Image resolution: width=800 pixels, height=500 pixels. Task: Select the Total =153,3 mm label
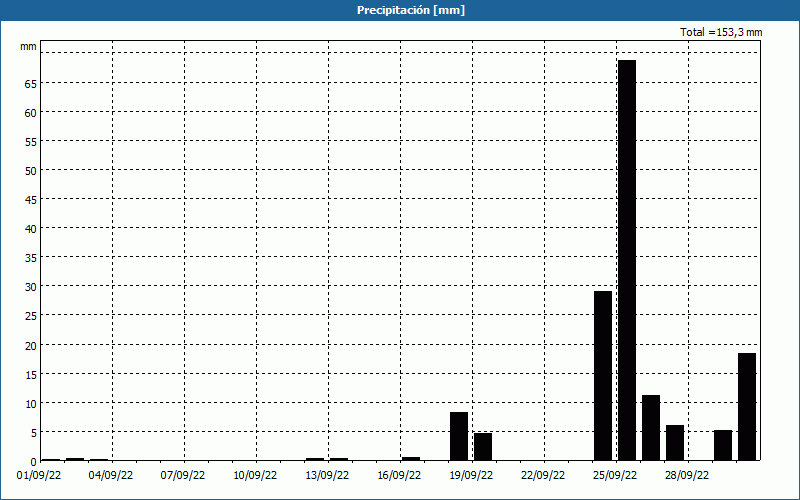pyautogui.click(x=721, y=32)
